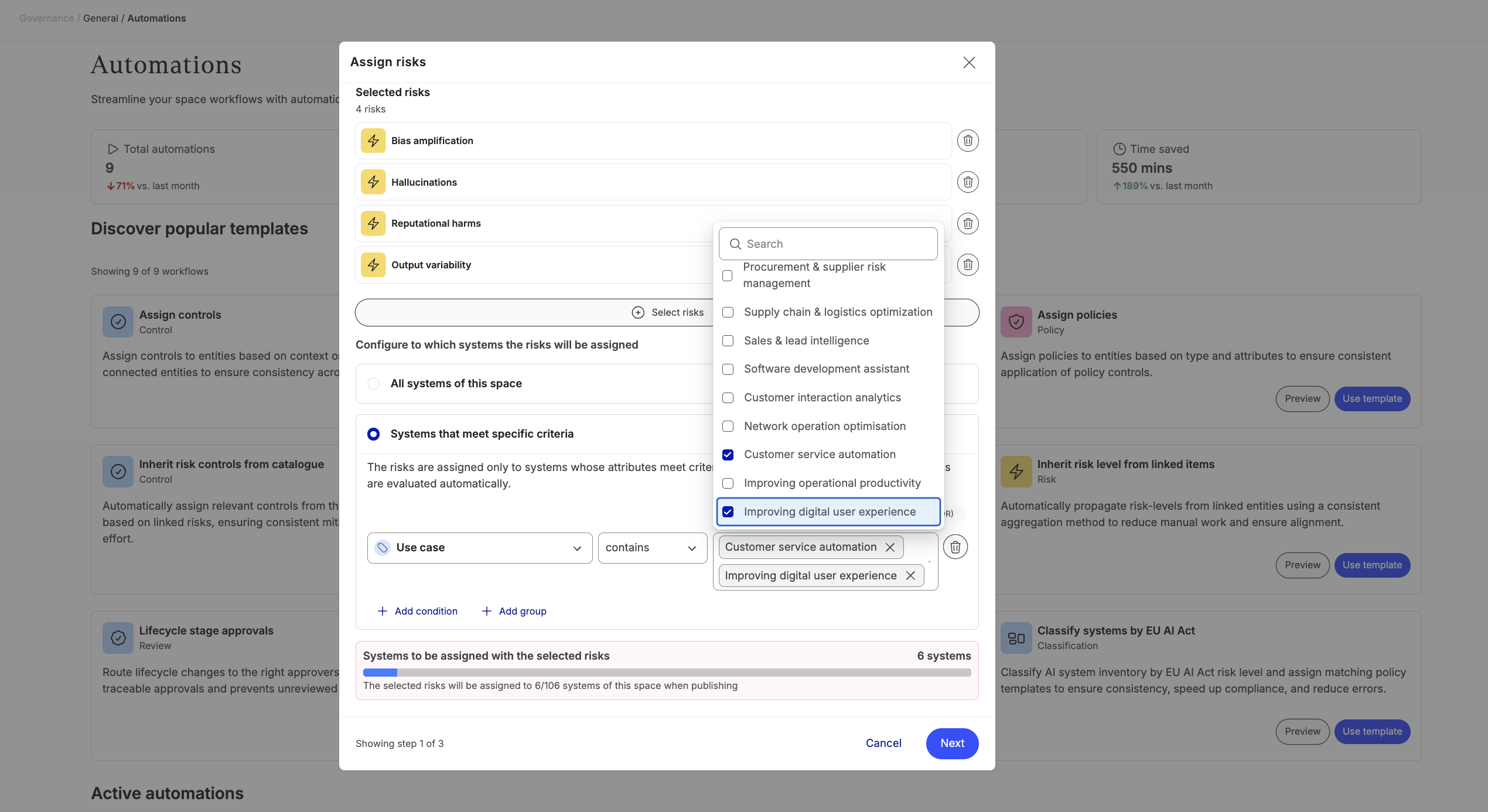
Task: Click the Use case tag icon
Action: [x=383, y=548]
